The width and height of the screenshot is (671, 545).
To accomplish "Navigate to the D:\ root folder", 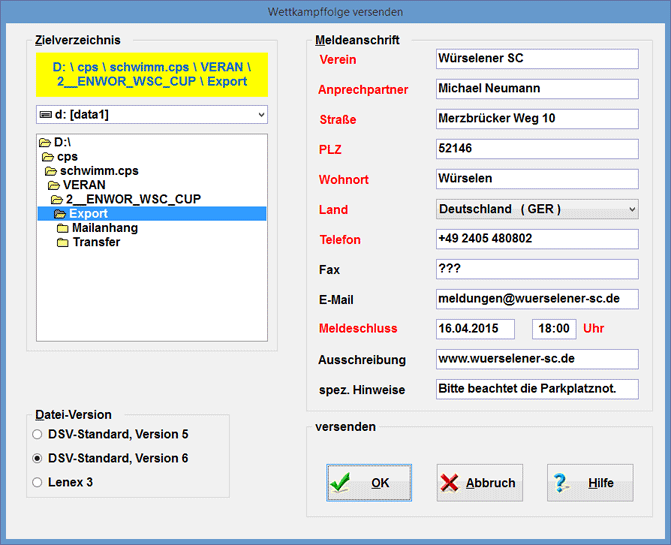I will click(x=62, y=143).
